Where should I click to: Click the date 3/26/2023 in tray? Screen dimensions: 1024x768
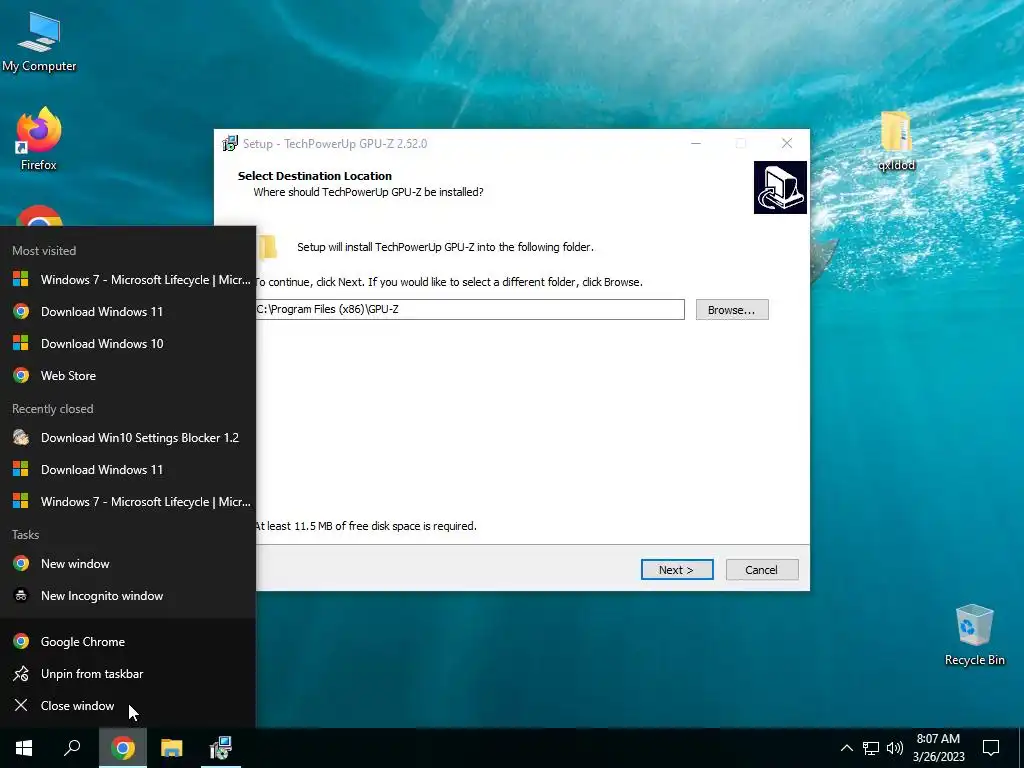pyautogui.click(x=938, y=757)
